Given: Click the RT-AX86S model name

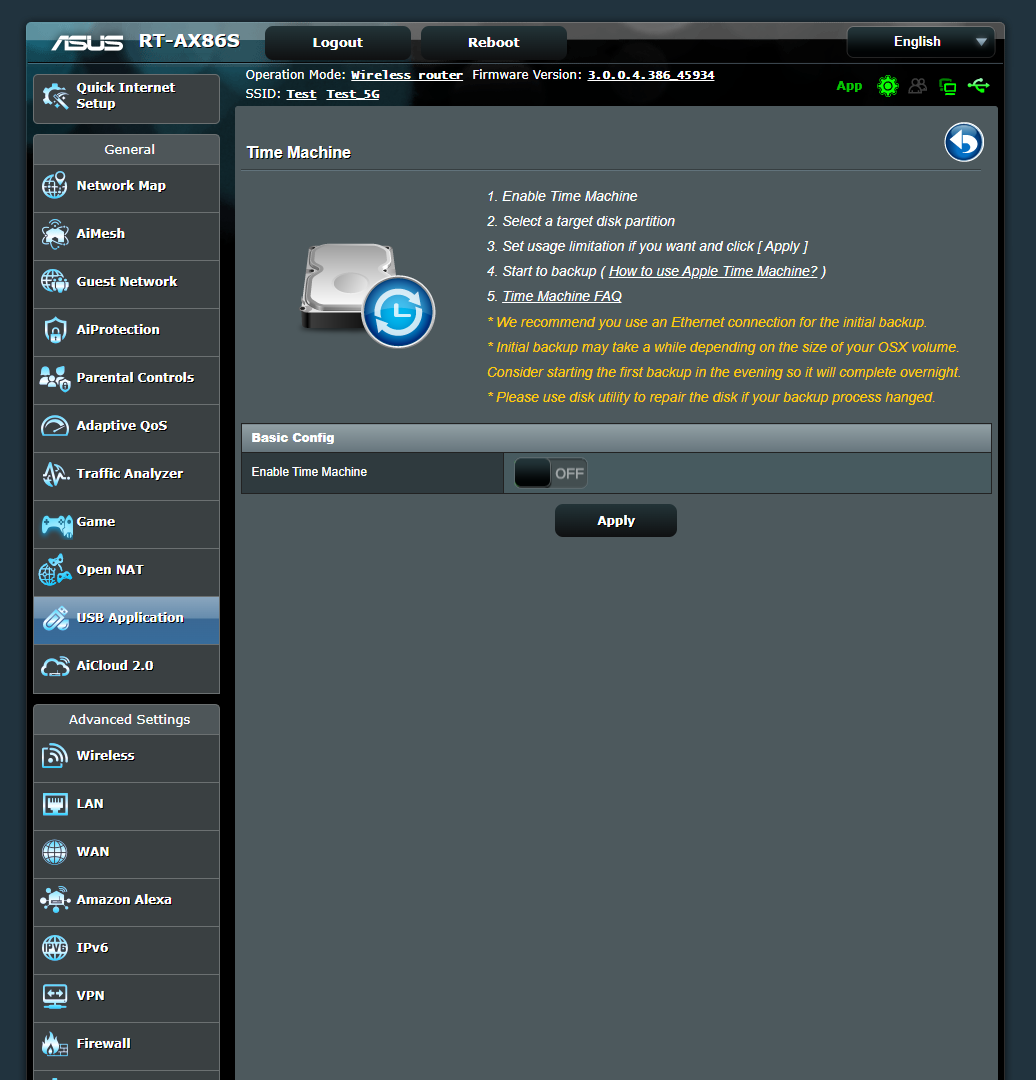Looking at the screenshot, I should 189,41.
